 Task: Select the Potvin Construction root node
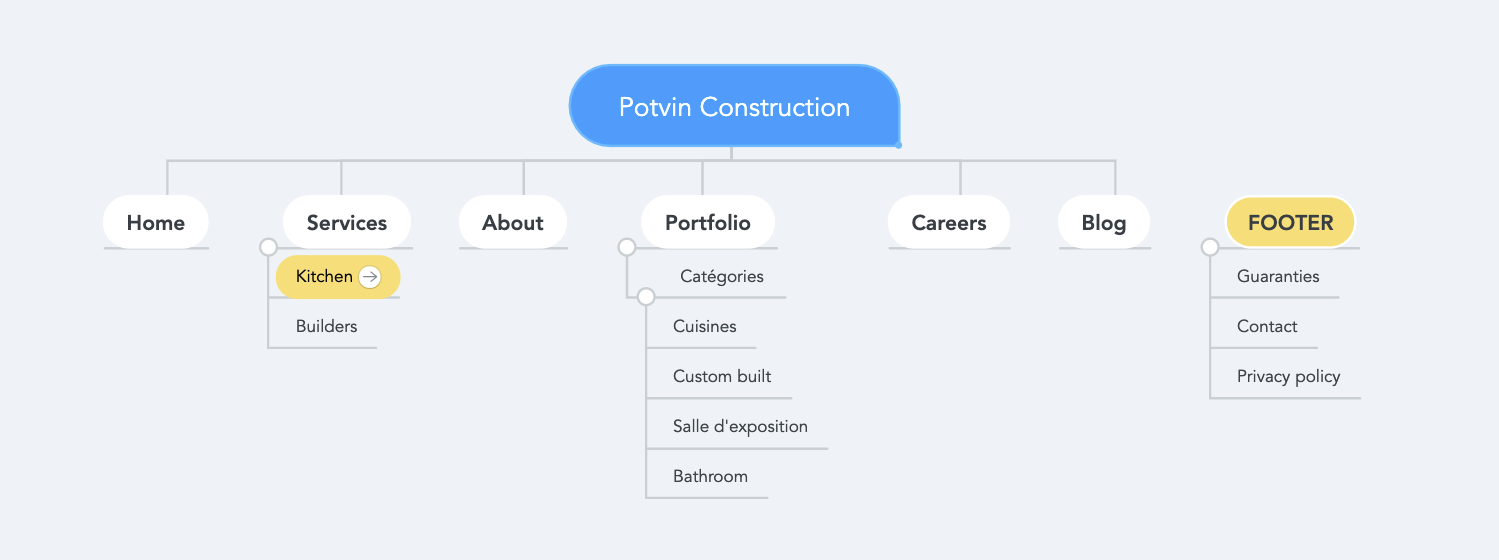click(x=734, y=106)
